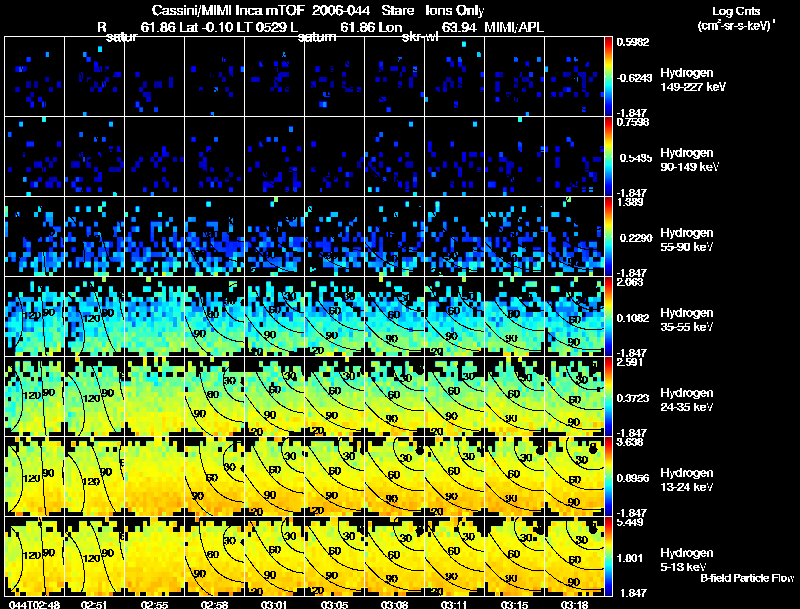
Task: Click the Cassini/MIMI Inca mTOF title
Action: pos(228,10)
